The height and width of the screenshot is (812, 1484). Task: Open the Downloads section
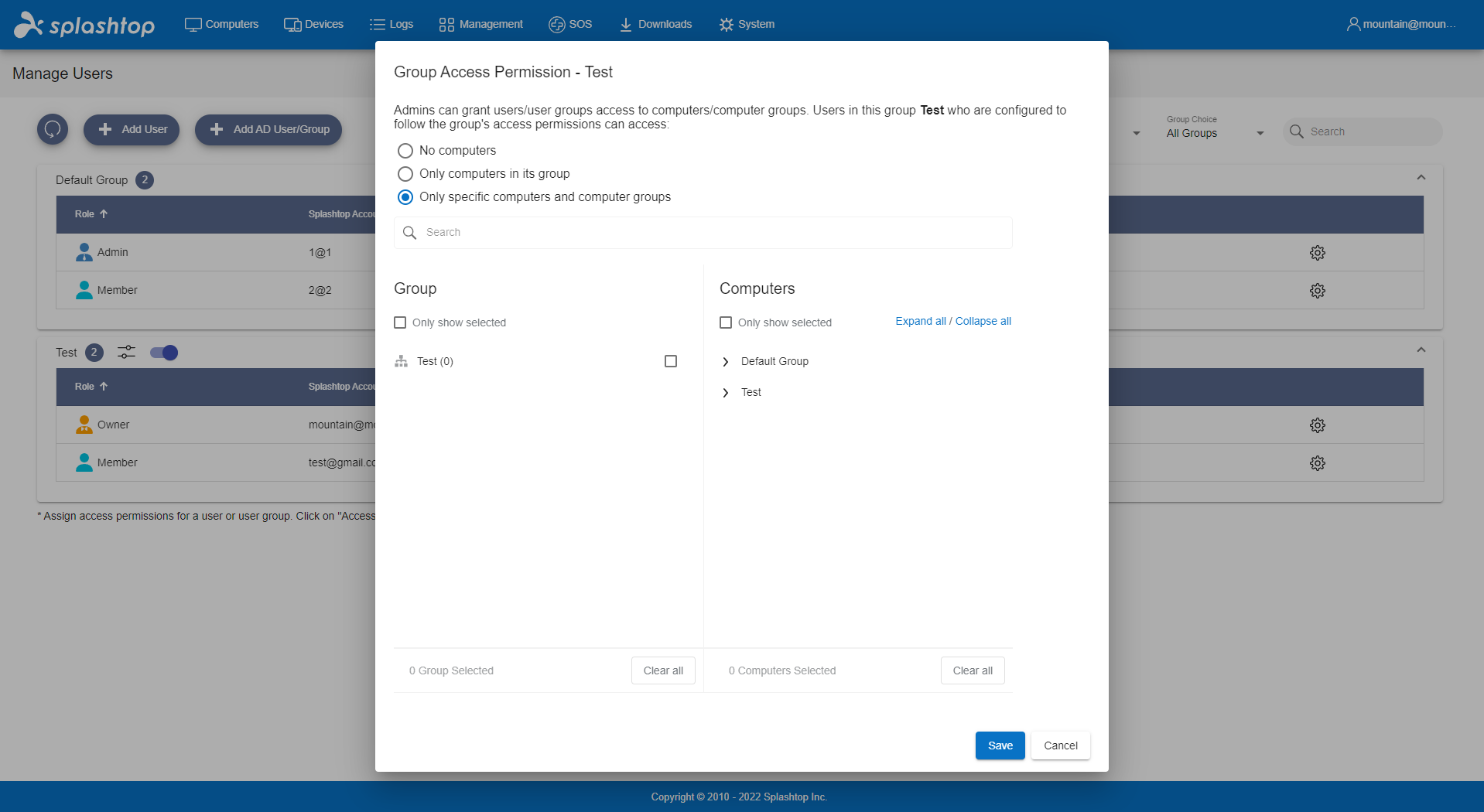[655, 24]
